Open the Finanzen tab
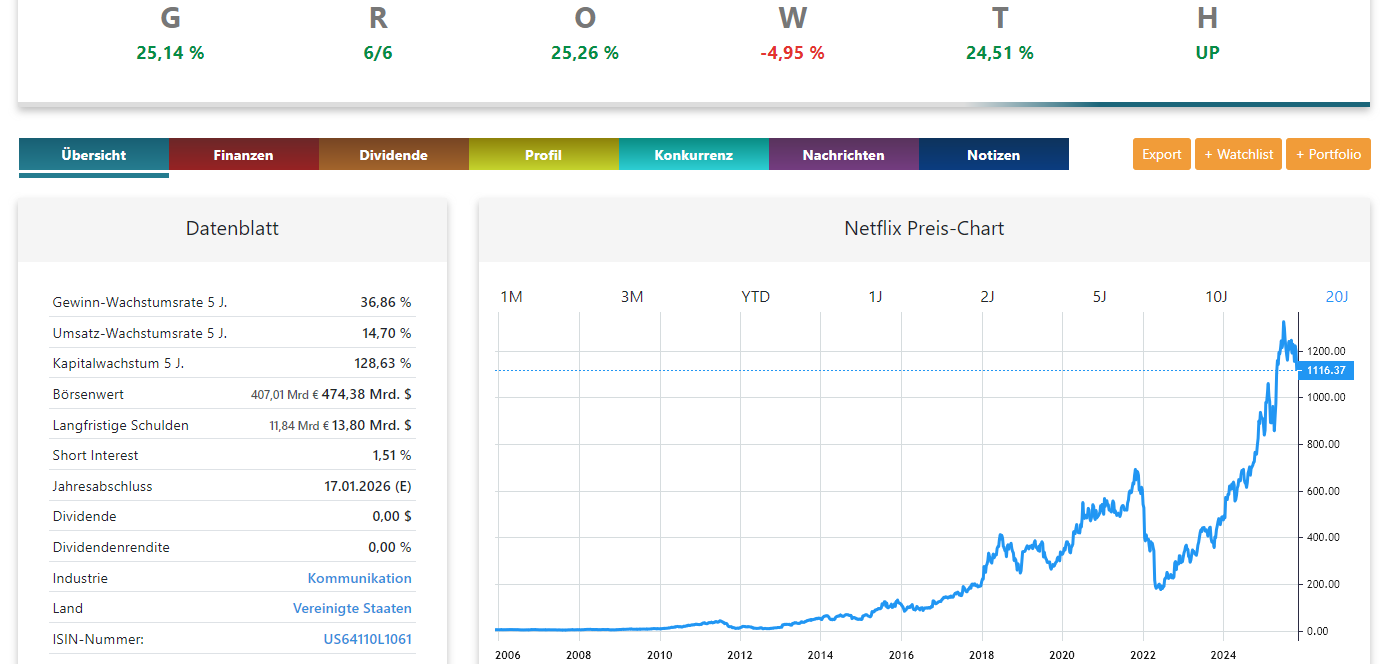 (243, 155)
